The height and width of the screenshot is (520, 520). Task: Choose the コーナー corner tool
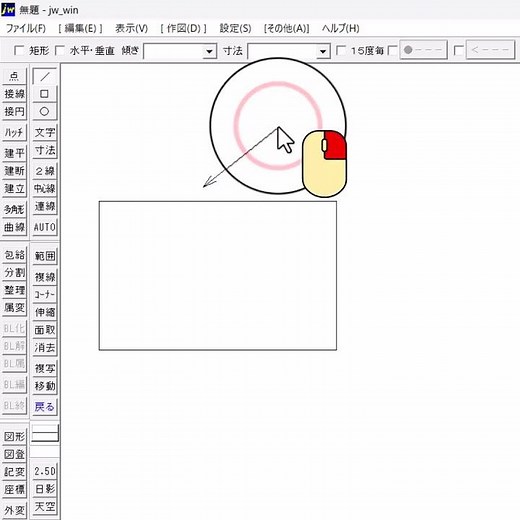(45, 295)
